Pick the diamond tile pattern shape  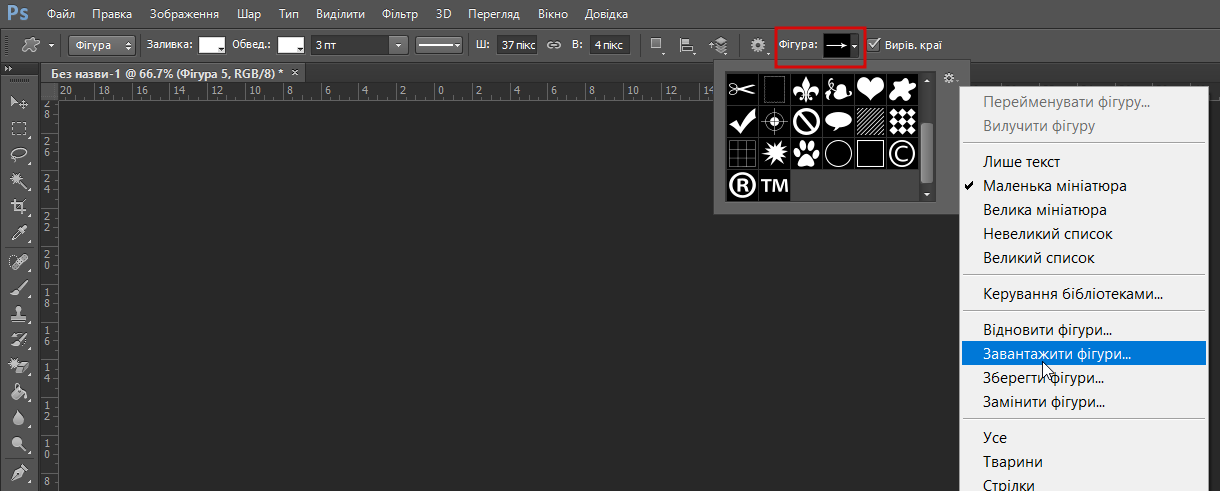(x=902, y=121)
